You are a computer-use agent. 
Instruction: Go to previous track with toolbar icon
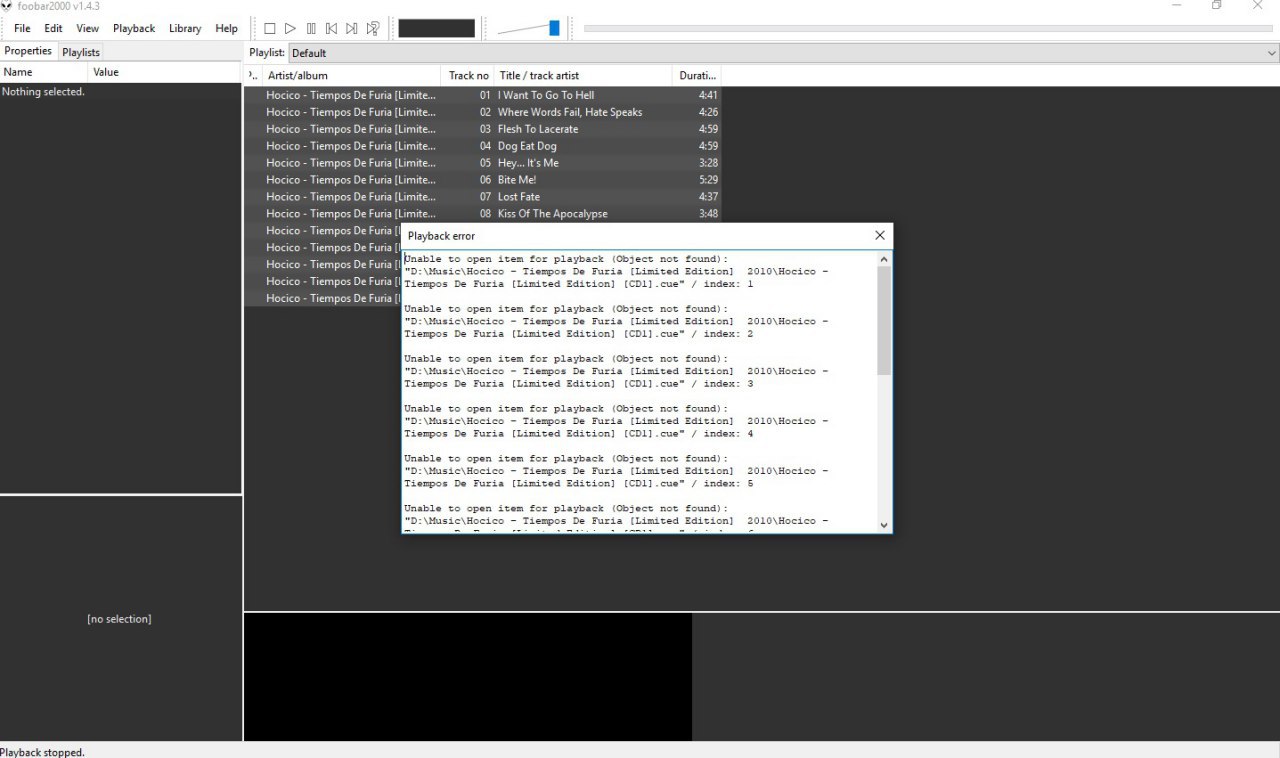(x=331, y=29)
